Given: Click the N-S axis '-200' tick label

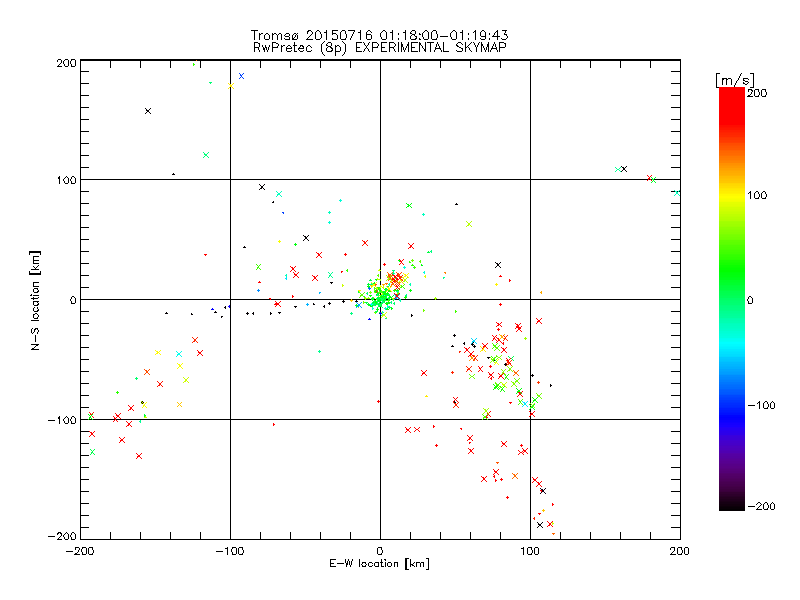Looking at the screenshot, I should (62, 536).
